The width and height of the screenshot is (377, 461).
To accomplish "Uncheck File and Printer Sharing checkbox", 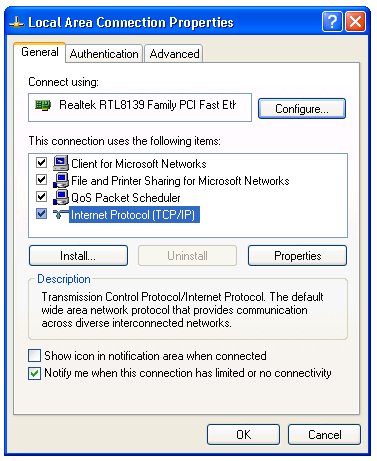I will pyautogui.click(x=41, y=180).
